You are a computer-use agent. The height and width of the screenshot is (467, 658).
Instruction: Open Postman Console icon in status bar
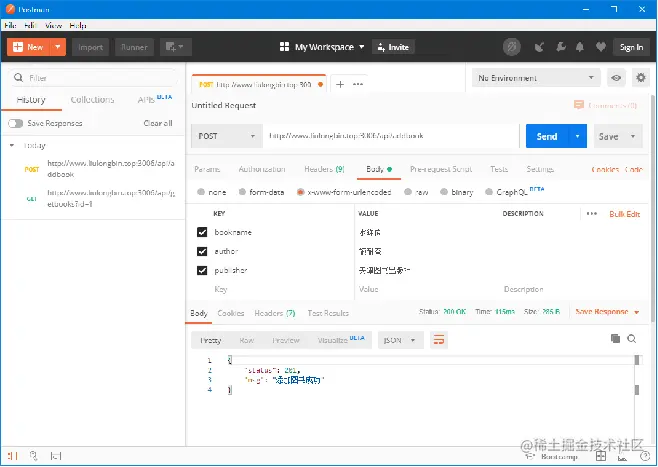[56, 456]
